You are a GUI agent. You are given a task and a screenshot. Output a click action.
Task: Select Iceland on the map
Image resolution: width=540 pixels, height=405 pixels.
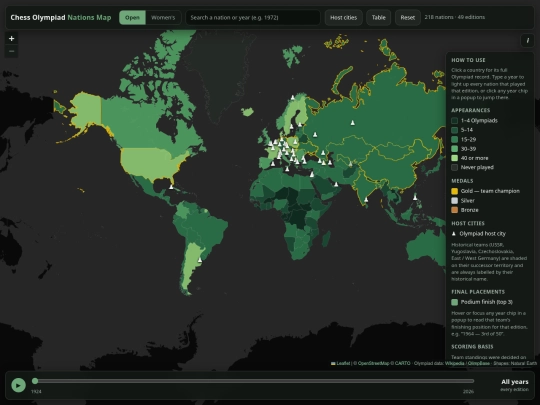click(247, 112)
